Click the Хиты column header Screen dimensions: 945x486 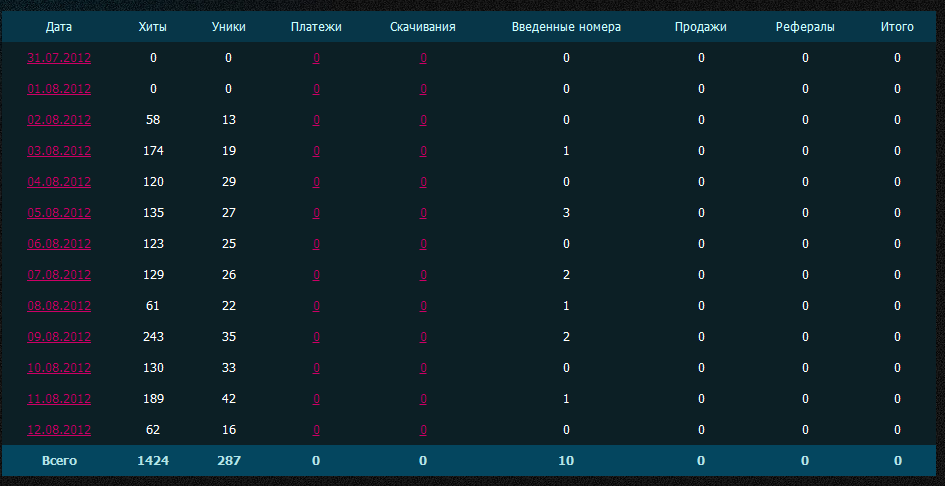(152, 27)
